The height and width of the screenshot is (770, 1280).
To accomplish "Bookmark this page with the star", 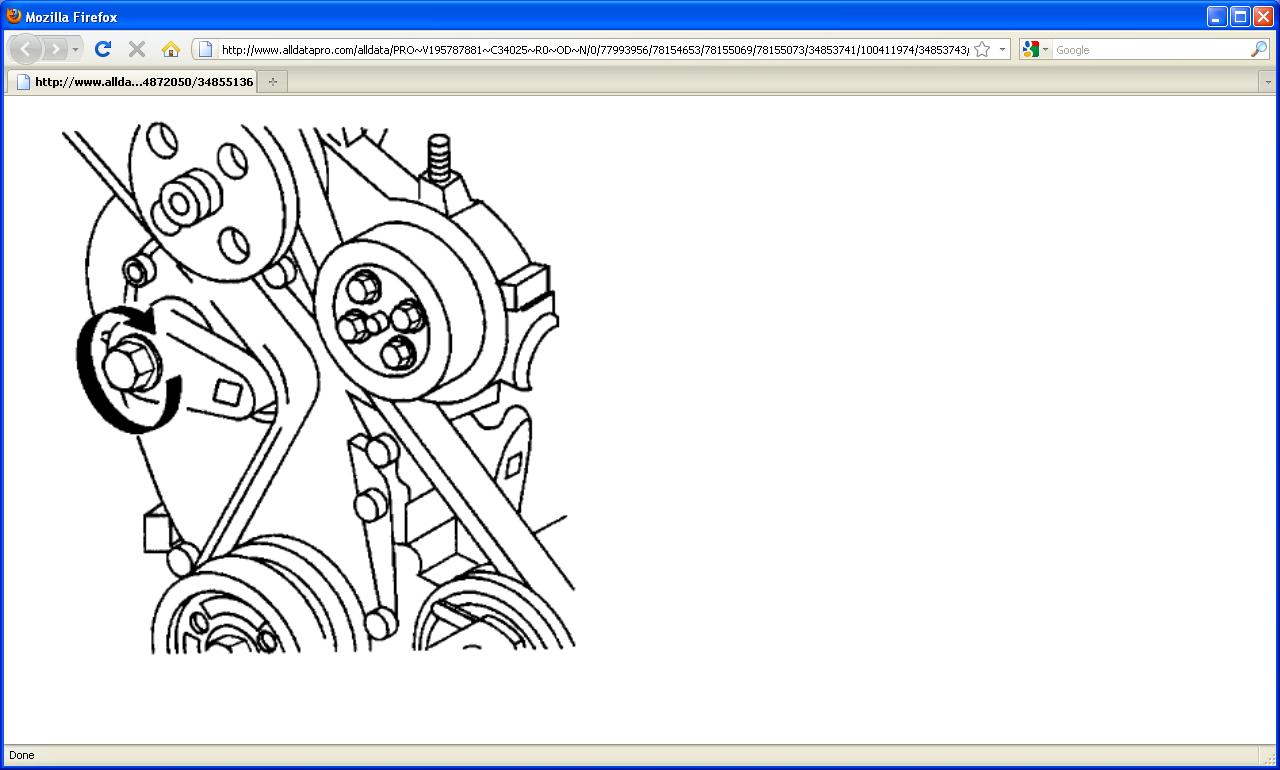I will point(982,49).
